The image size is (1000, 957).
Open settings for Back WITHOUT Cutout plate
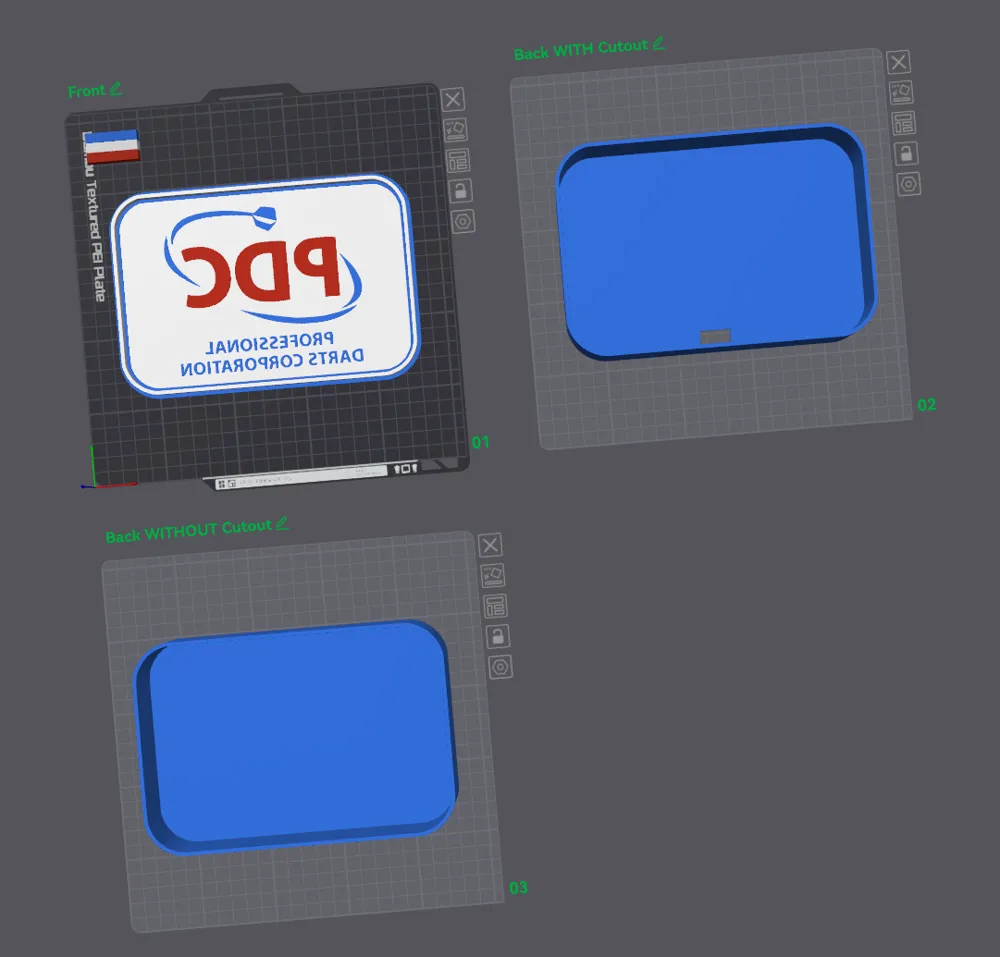[x=500, y=667]
